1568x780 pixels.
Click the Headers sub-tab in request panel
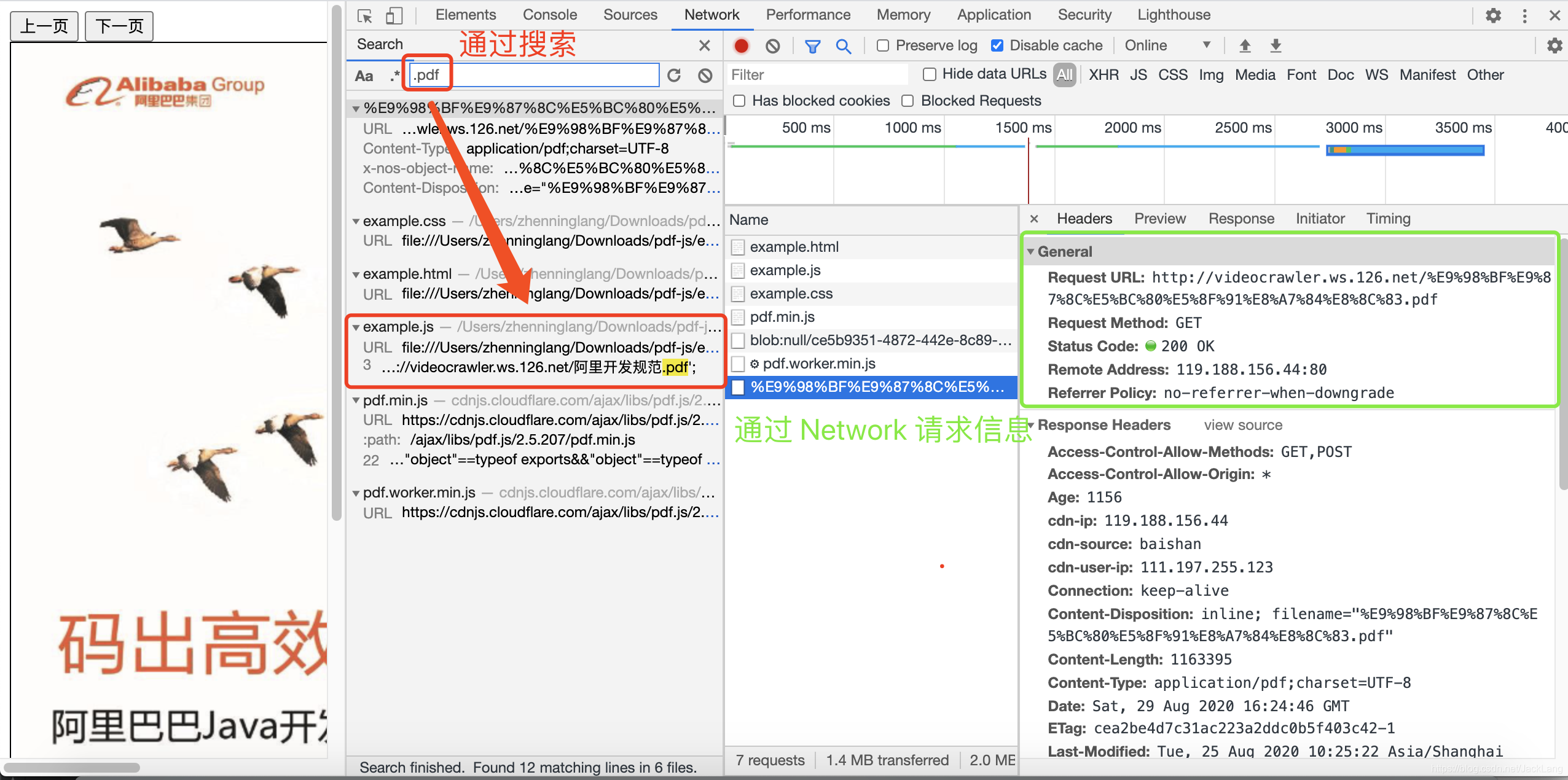[x=1086, y=218]
